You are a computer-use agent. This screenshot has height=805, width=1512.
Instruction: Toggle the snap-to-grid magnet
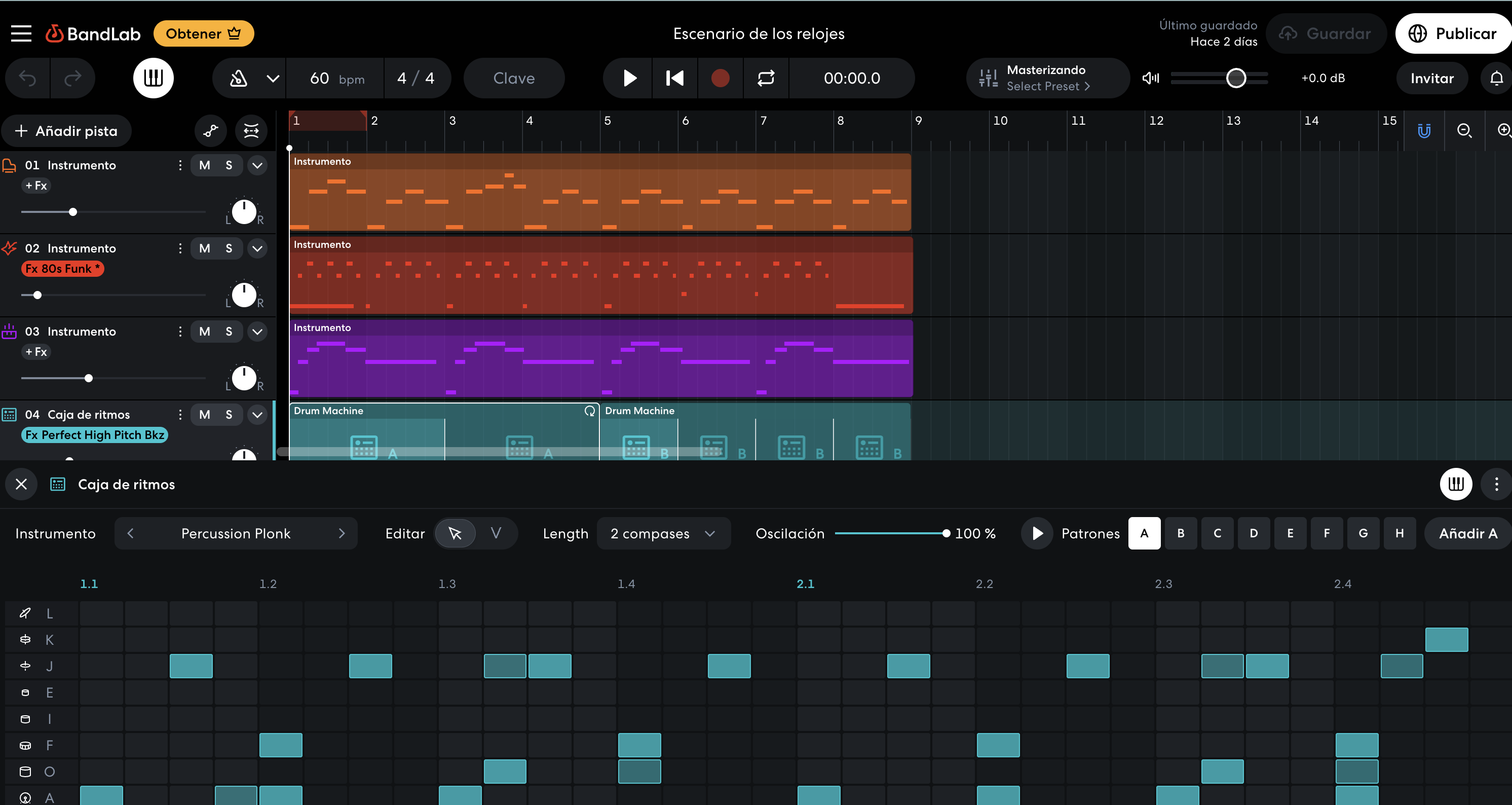(x=1424, y=130)
